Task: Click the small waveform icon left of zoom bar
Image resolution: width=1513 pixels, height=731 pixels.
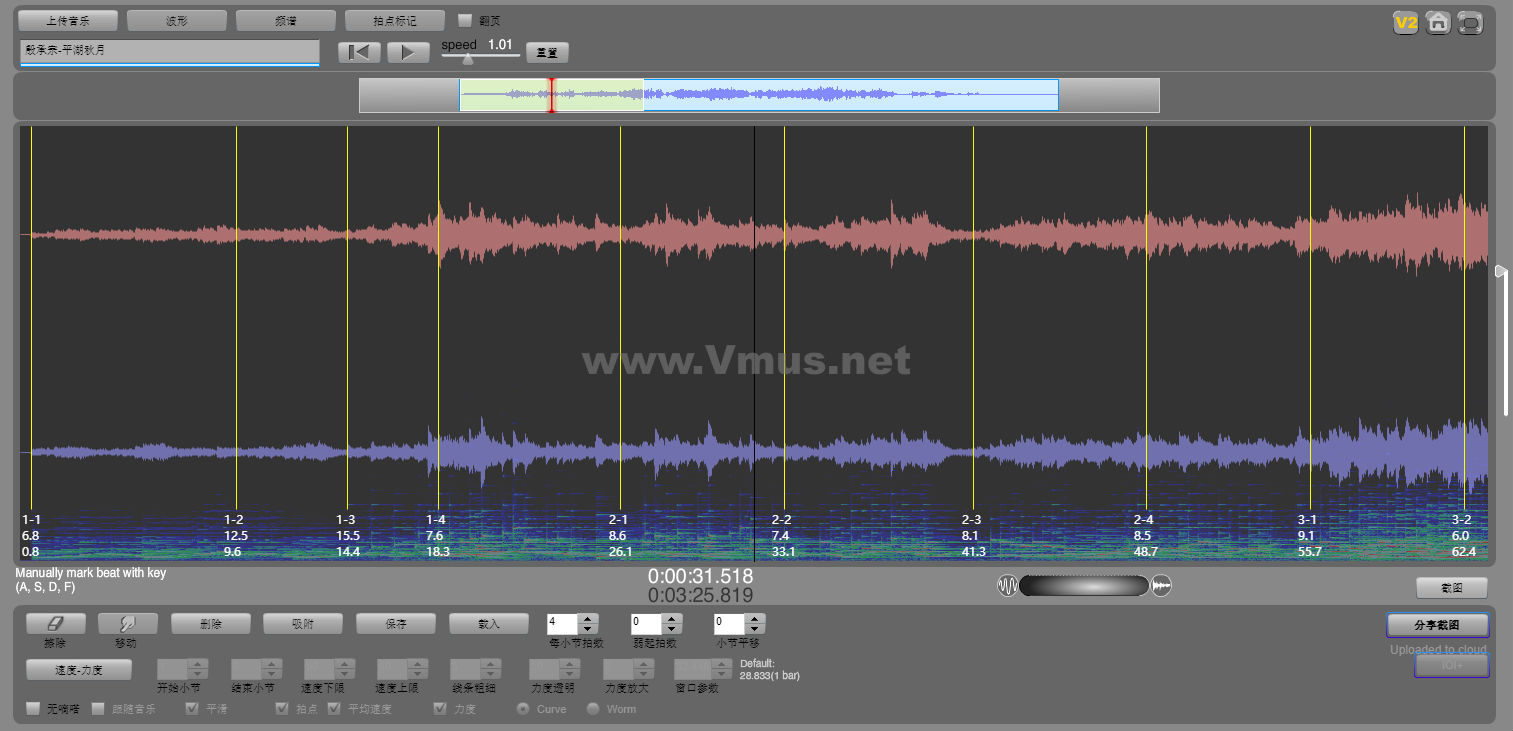Action: (1006, 586)
